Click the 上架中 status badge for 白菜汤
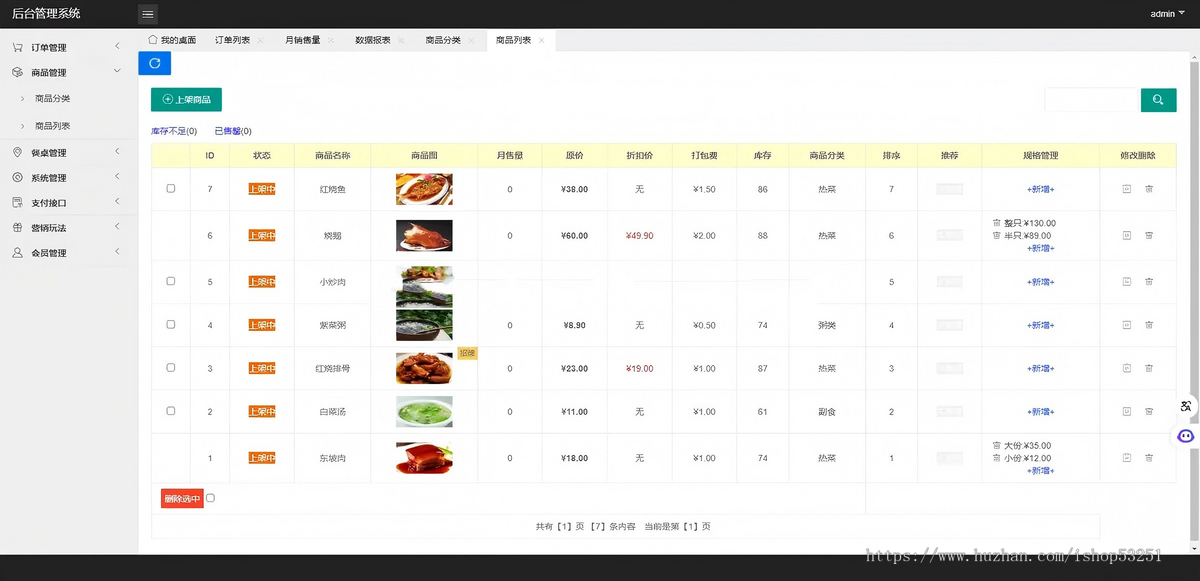 tap(261, 411)
